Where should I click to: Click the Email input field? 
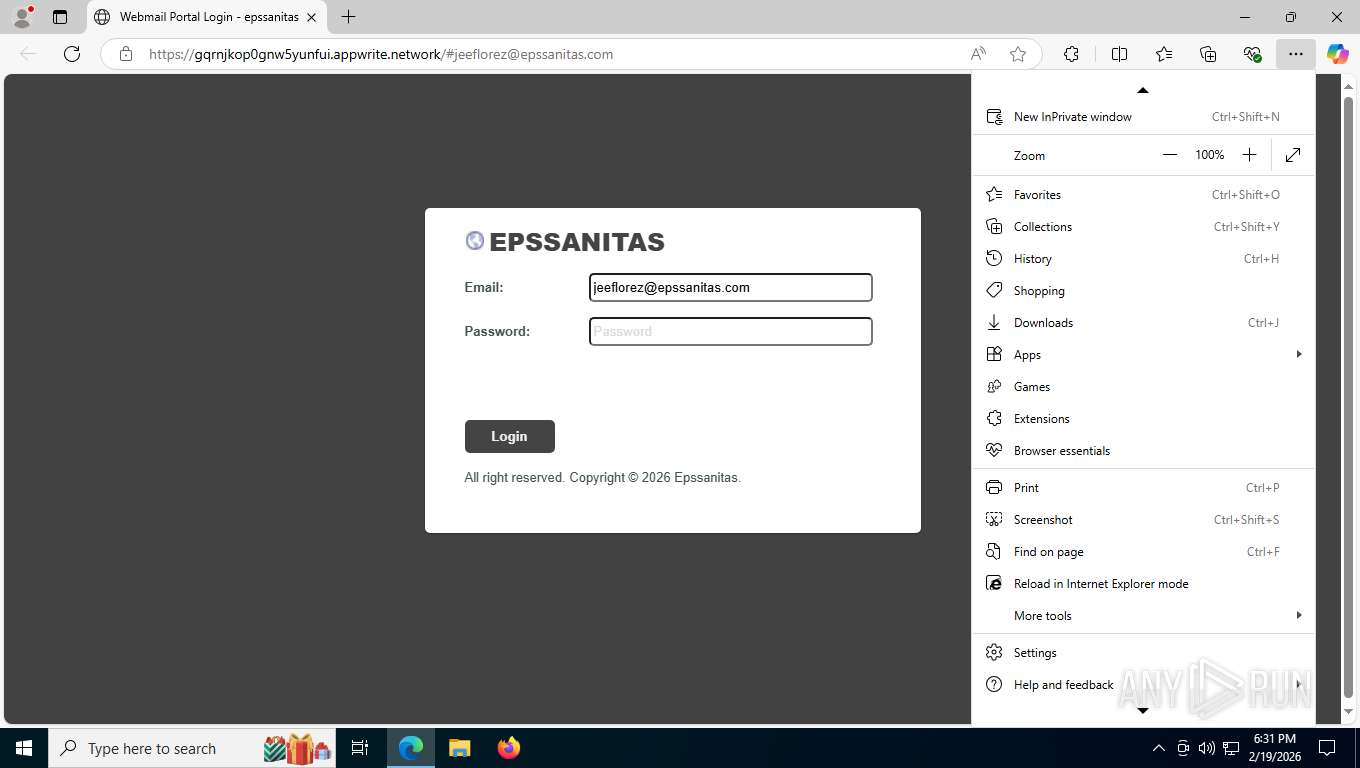pos(731,287)
